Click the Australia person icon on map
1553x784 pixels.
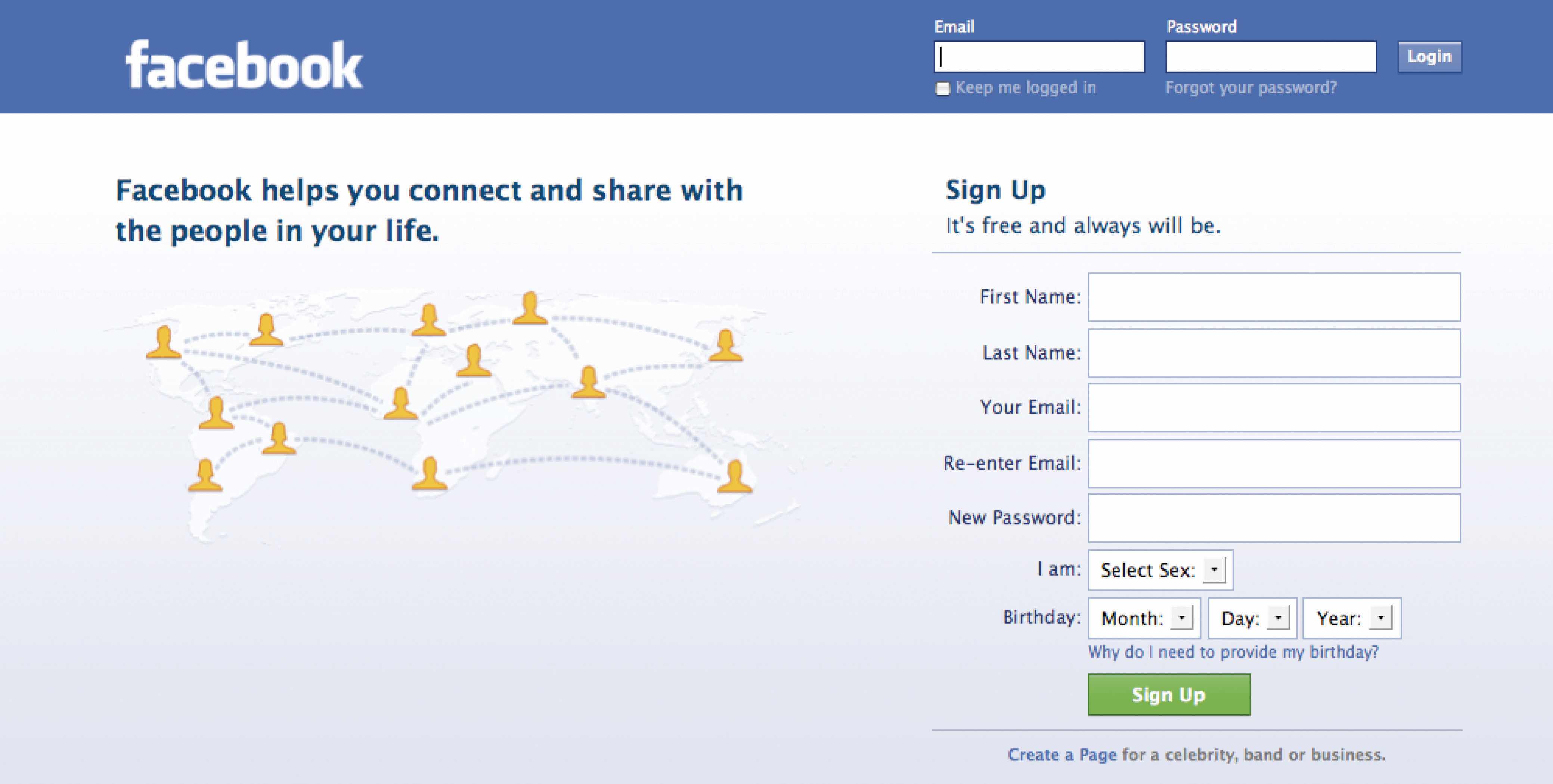tap(735, 476)
